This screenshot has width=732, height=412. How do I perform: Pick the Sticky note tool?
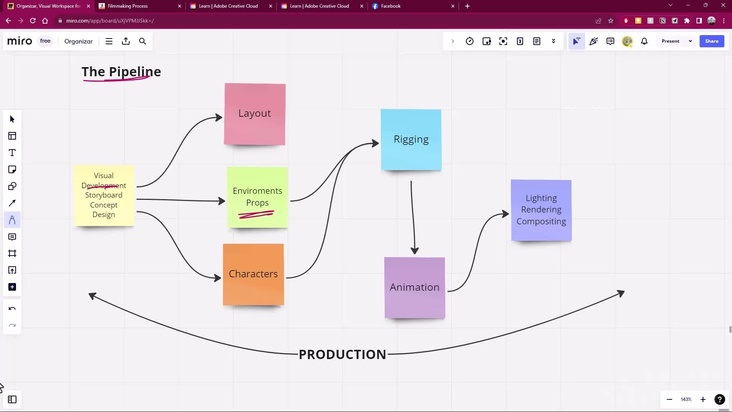pyautogui.click(x=12, y=170)
